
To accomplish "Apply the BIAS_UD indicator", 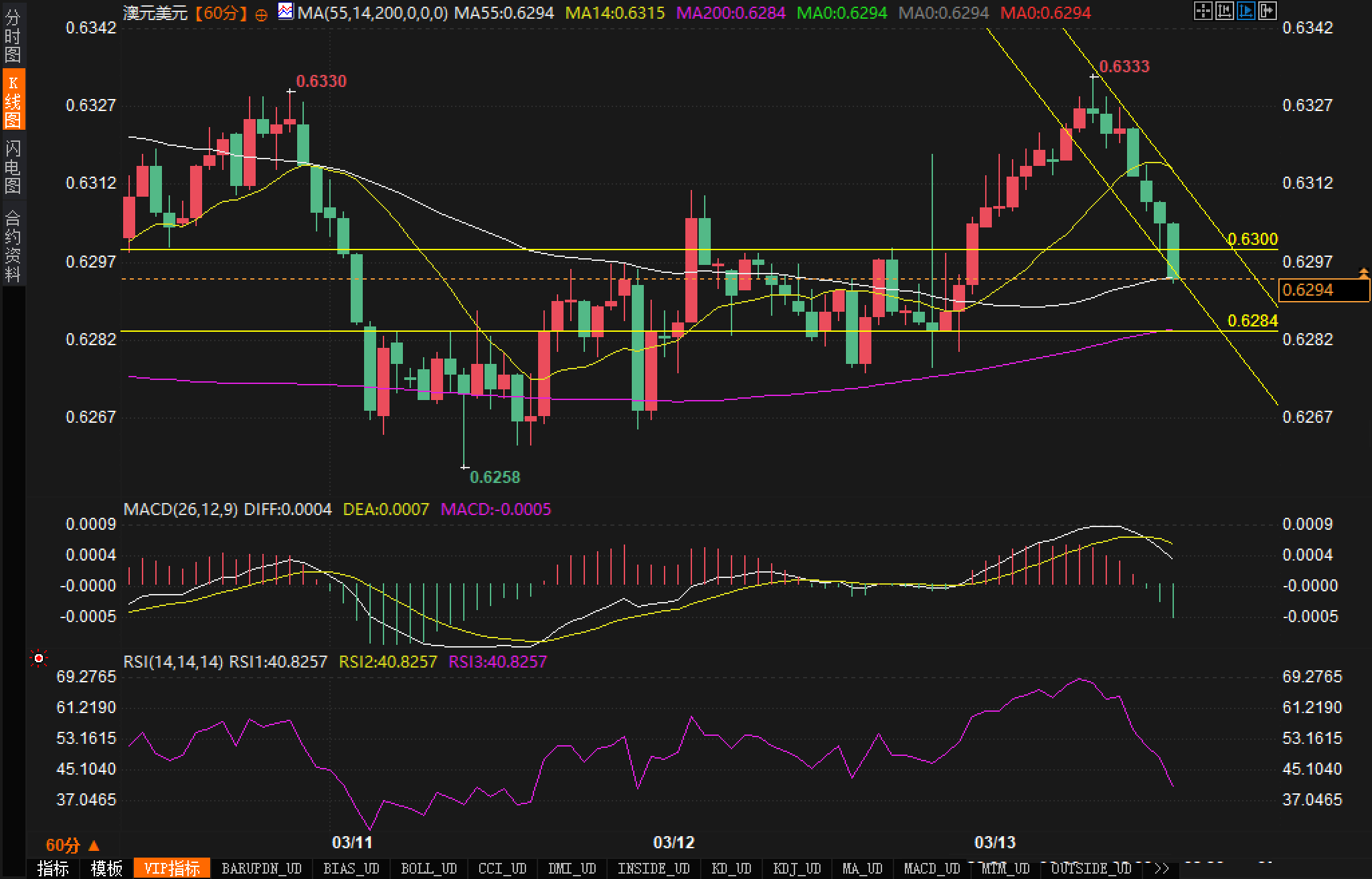I will tap(351, 868).
